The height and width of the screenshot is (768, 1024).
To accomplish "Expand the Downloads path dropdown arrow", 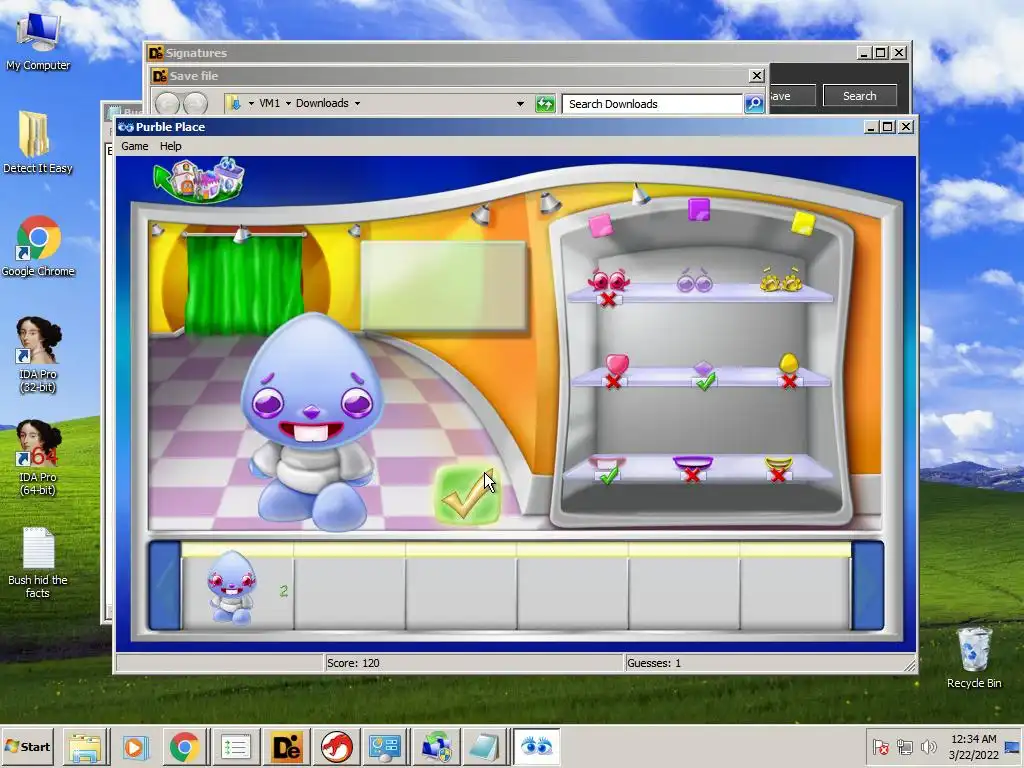I will pyautogui.click(x=357, y=103).
